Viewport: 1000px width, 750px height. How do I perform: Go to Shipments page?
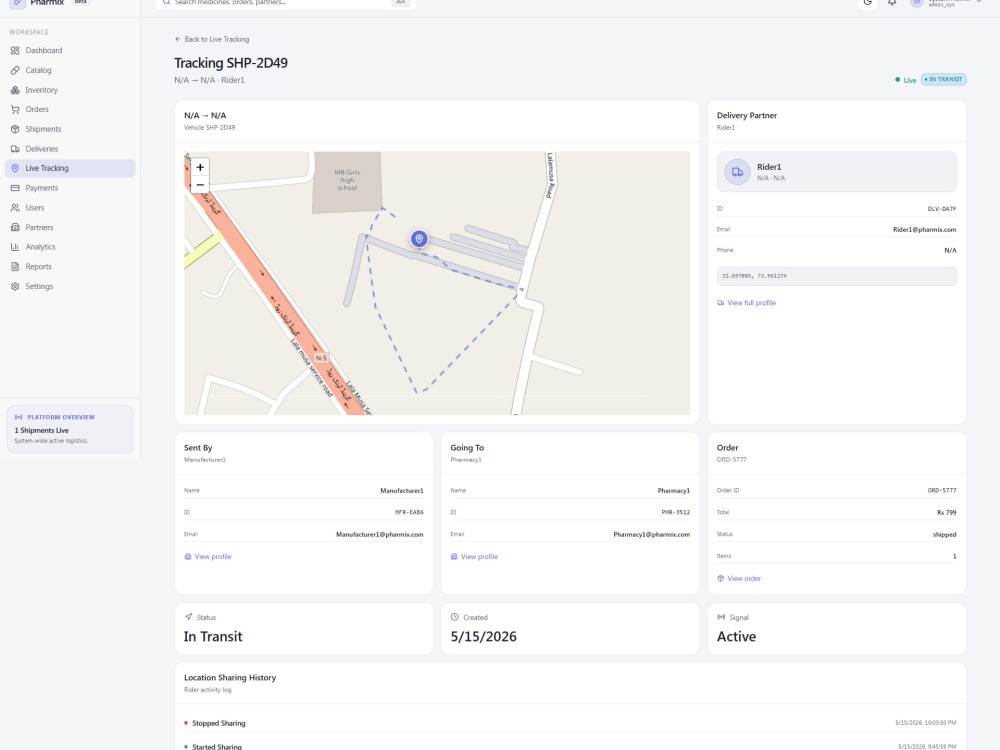pos(70,129)
